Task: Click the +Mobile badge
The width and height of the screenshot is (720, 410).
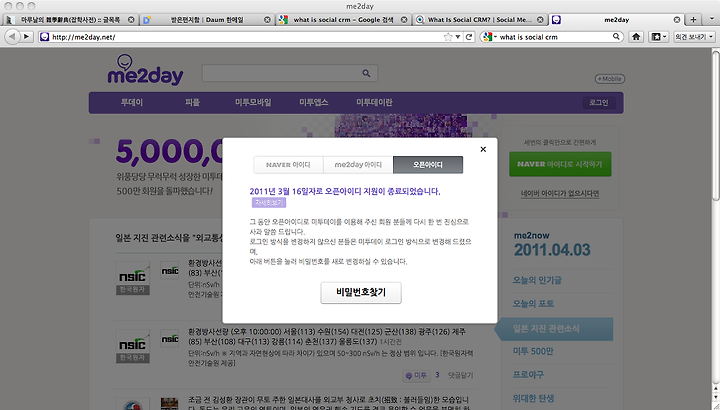Action: 610,79
